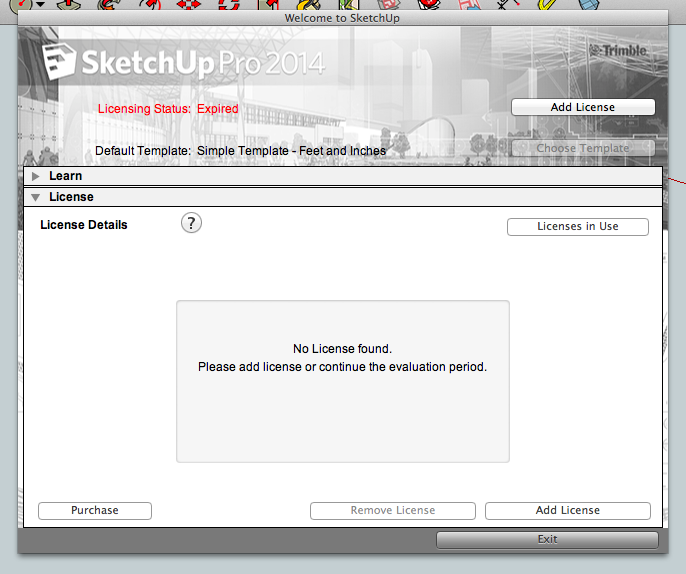Collapse the License disclosure triangle
This screenshot has height=574, width=686.
pyautogui.click(x=36, y=198)
